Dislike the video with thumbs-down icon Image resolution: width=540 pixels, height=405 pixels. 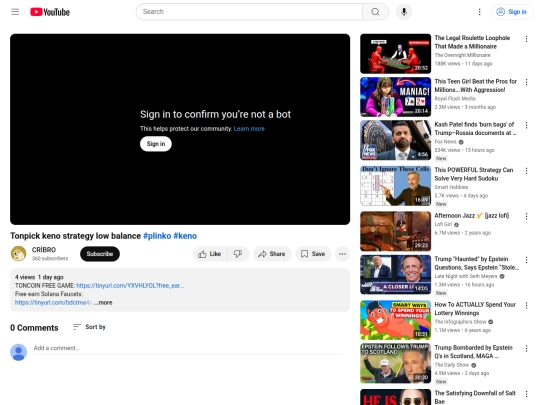click(238, 254)
